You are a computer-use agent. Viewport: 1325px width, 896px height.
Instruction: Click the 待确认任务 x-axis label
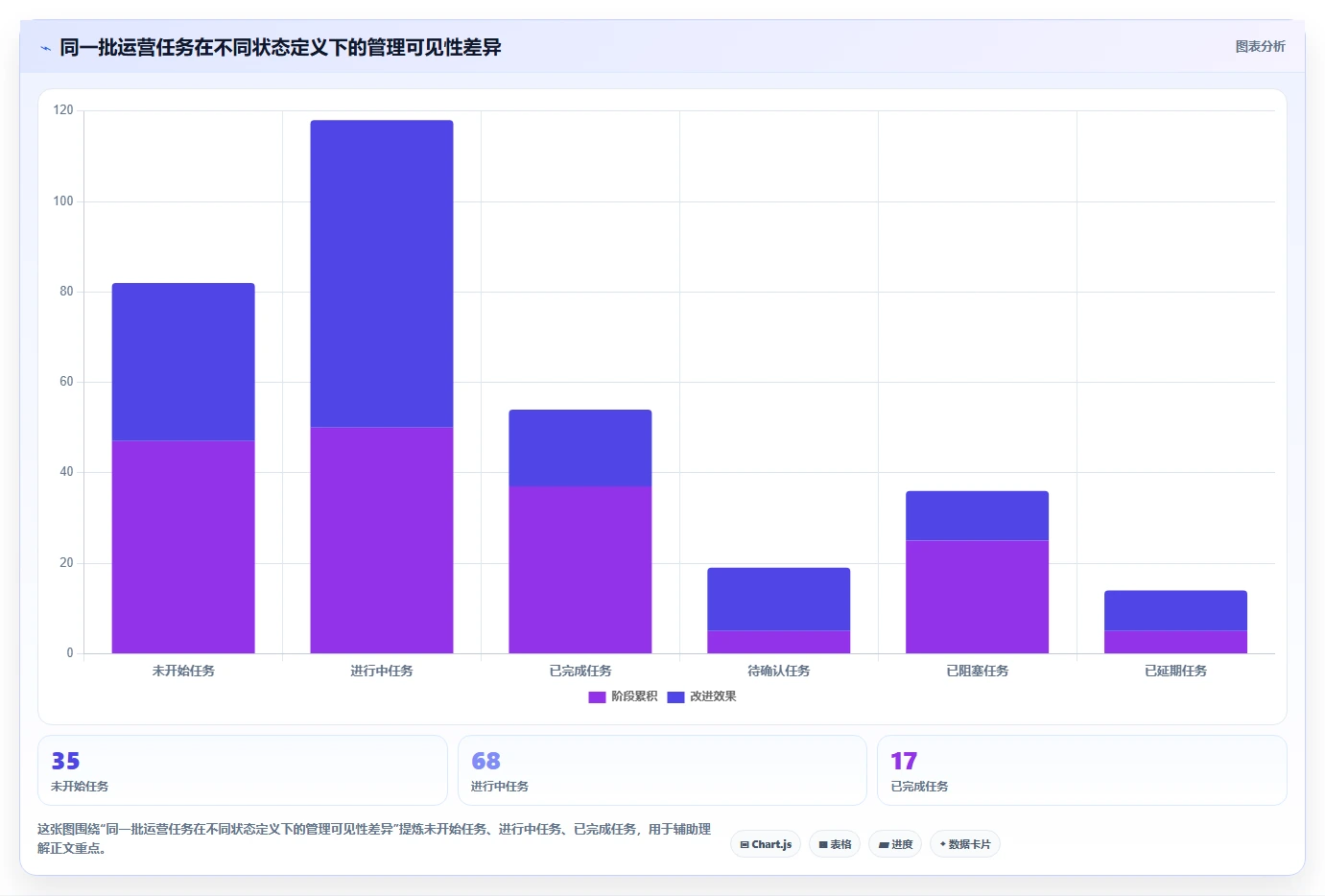coord(779,671)
